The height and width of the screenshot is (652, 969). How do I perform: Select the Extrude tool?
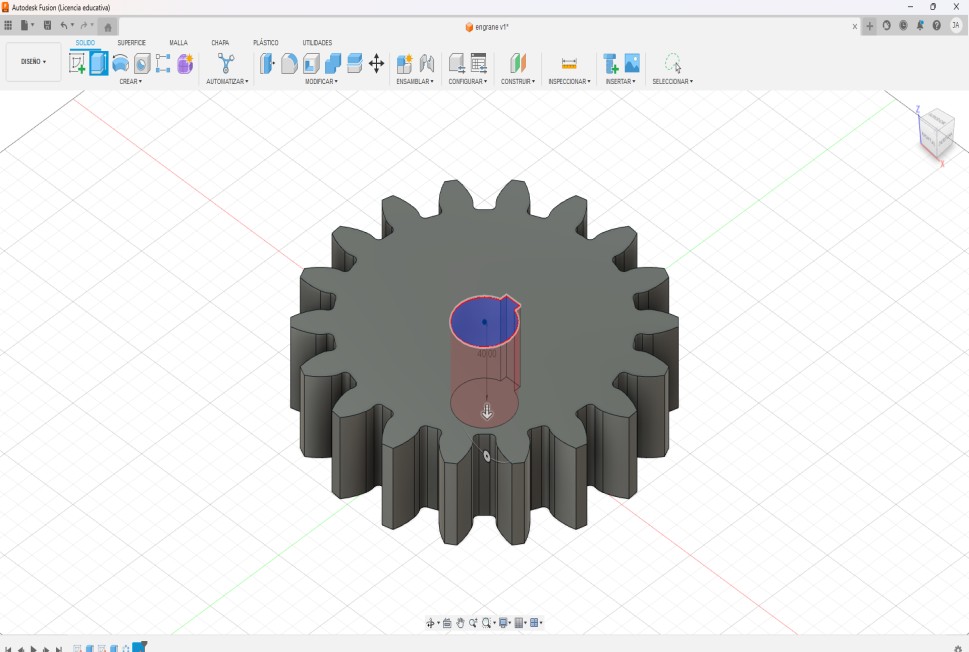coord(98,63)
